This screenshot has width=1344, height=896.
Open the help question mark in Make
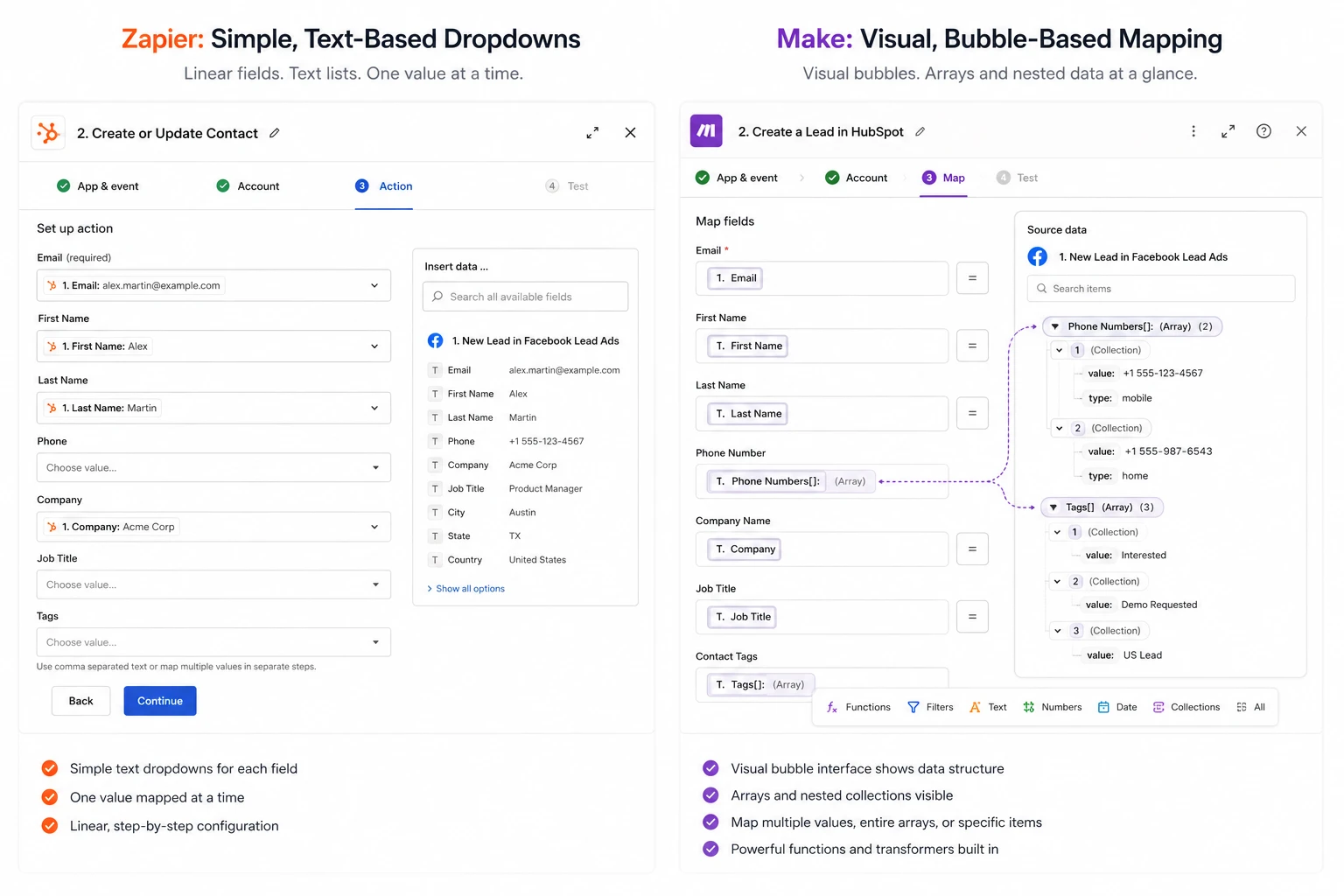[1263, 131]
